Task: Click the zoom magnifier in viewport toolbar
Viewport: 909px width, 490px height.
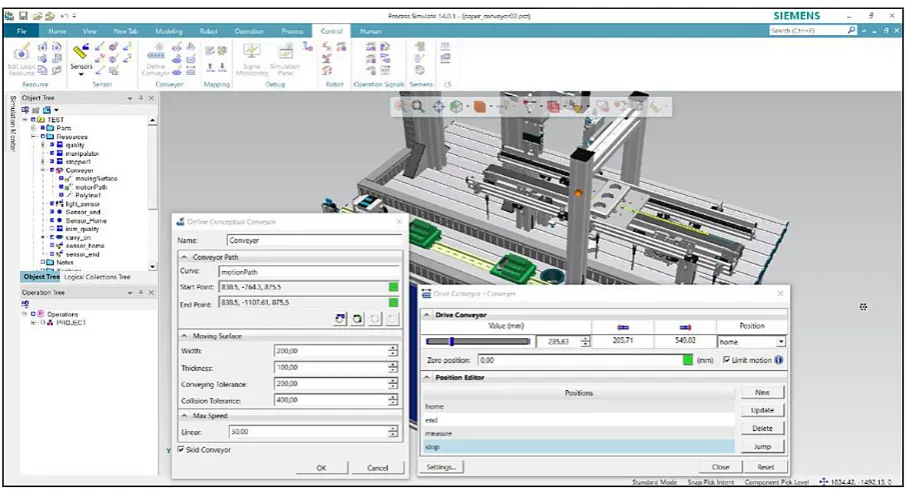Action: click(x=418, y=106)
